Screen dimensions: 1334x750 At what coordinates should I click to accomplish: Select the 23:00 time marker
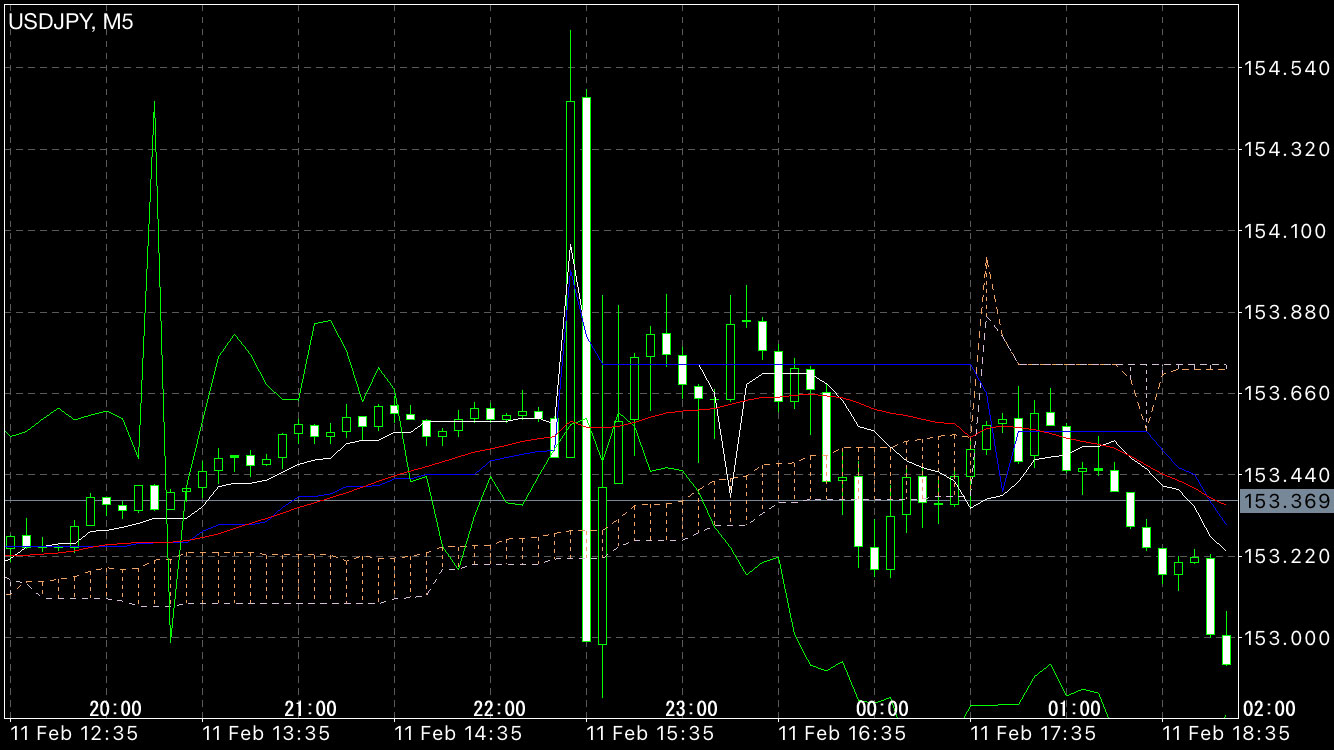(691, 709)
